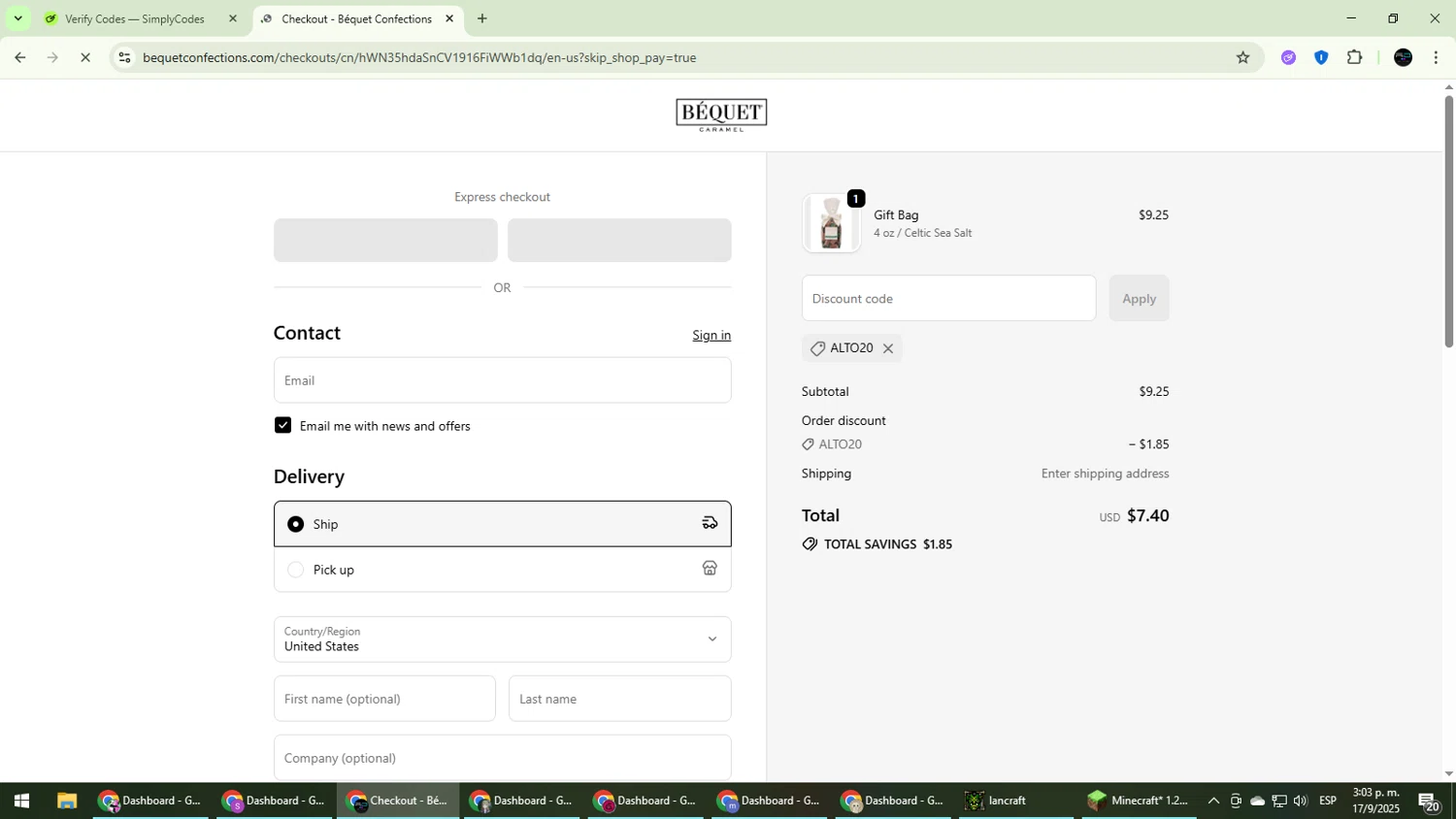
Task: Select the Pick up delivery option
Action: 502,570
